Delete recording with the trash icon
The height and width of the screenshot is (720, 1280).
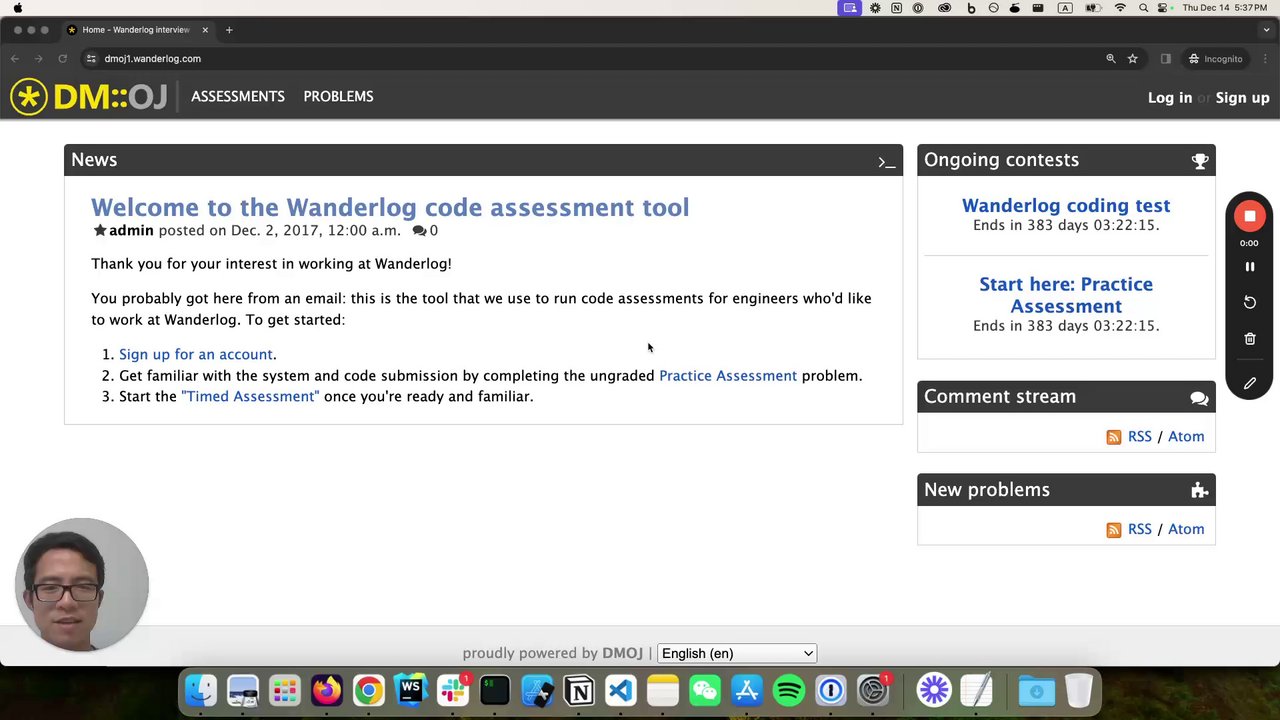click(1249, 339)
